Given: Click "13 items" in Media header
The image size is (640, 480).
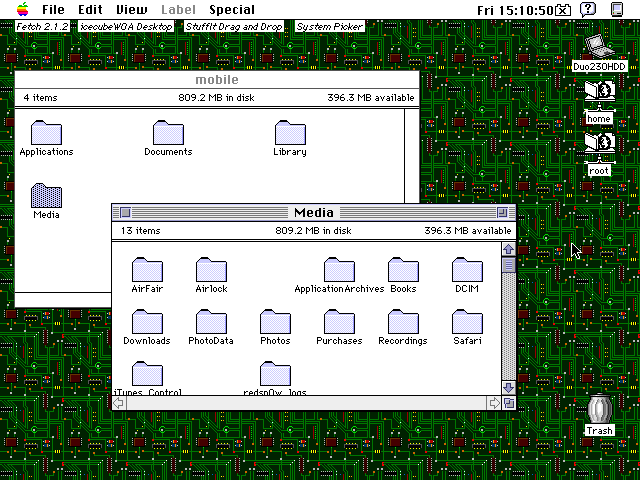Looking at the screenshot, I should point(141,231).
